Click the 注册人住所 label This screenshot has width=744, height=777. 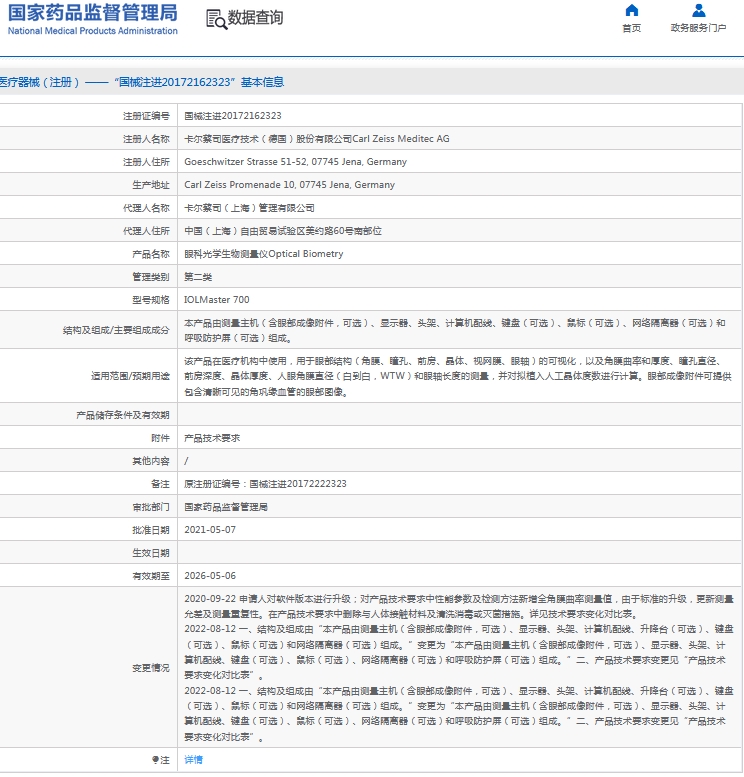pyautogui.click(x=146, y=162)
